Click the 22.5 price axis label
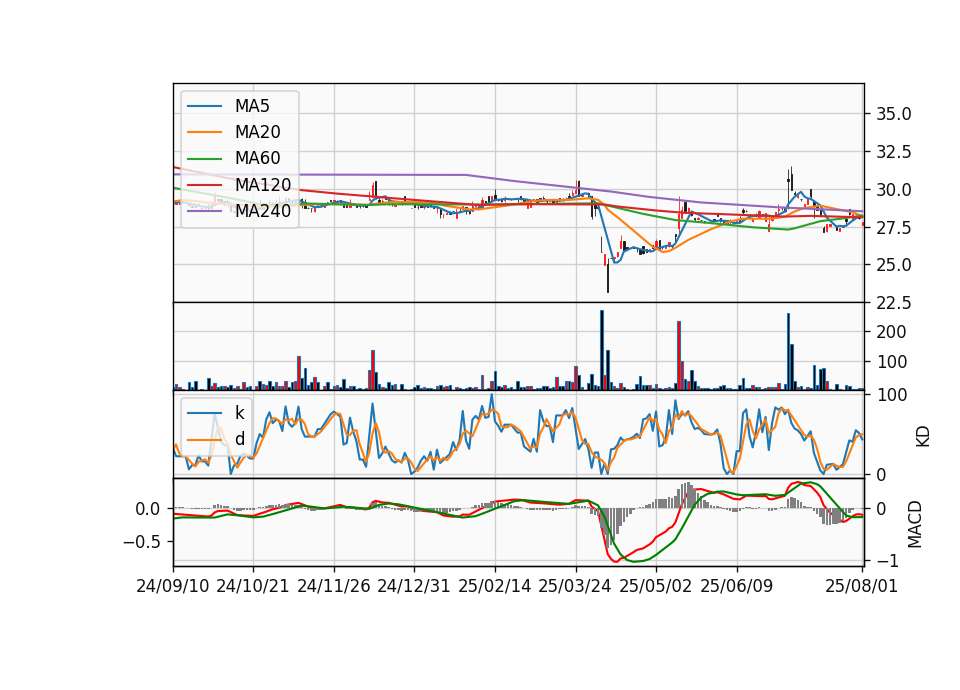Image resolution: width=960 pixels, height=690 pixels. tap(894, 303)
